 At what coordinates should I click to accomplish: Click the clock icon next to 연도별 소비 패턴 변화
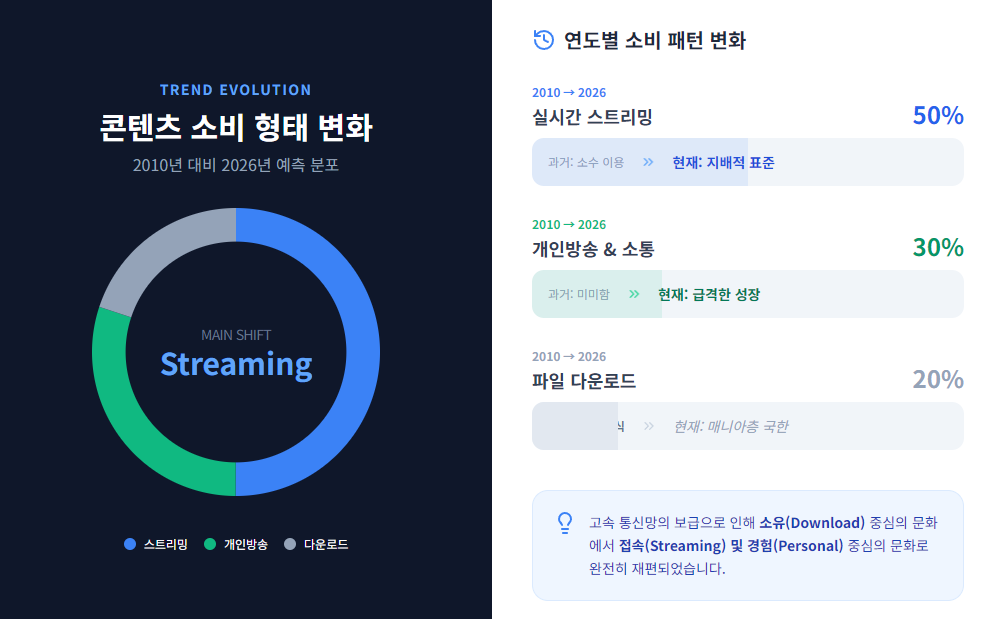(541, 41)
